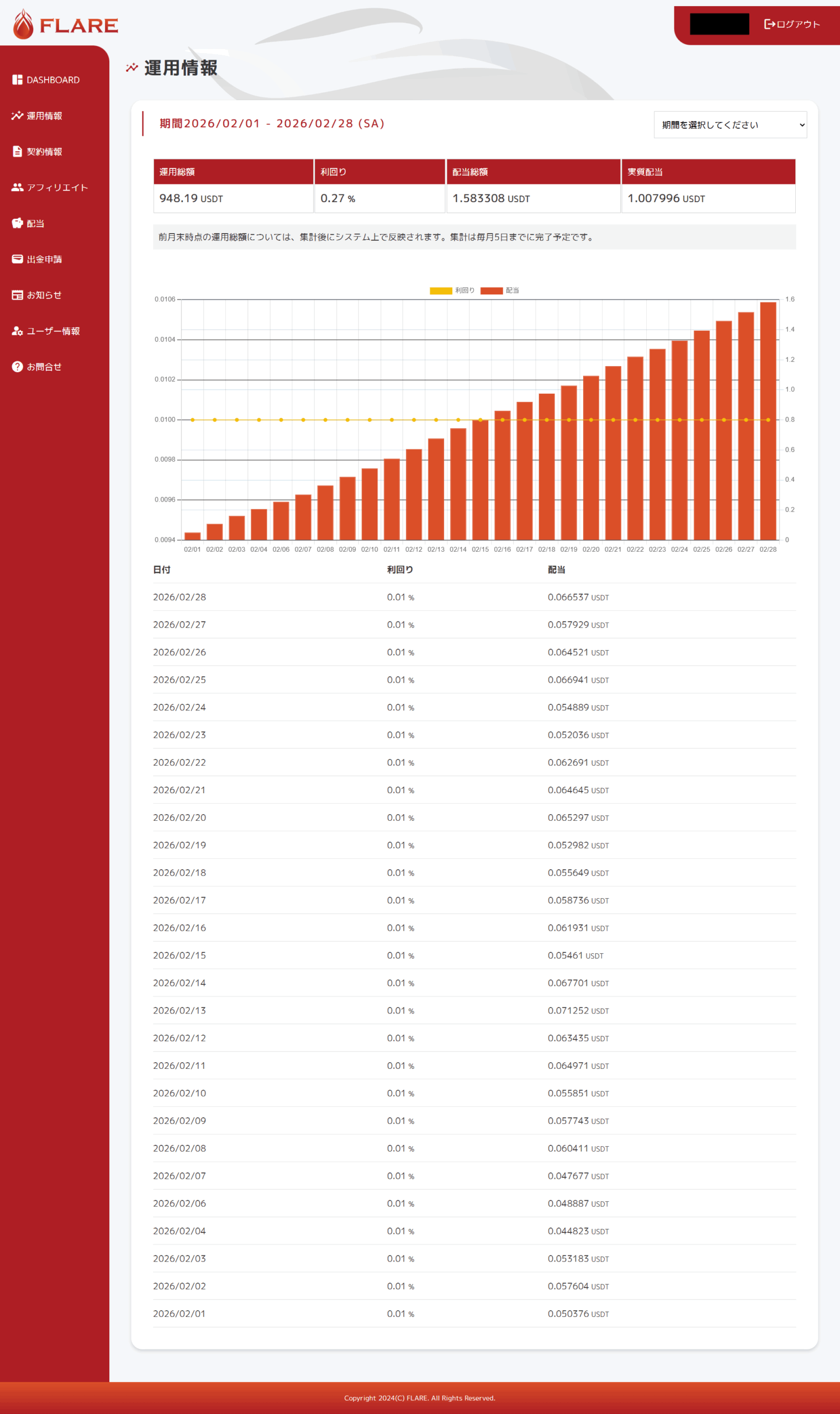The image size is (840, 1414).
Task: Open 運用情報 in the sidebar menu
Action: 44,116
